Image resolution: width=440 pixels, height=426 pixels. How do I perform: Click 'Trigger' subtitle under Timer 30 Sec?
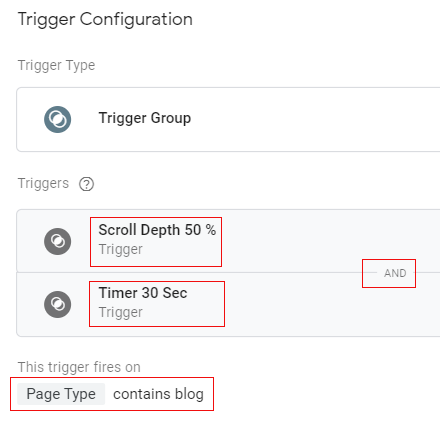121,312
